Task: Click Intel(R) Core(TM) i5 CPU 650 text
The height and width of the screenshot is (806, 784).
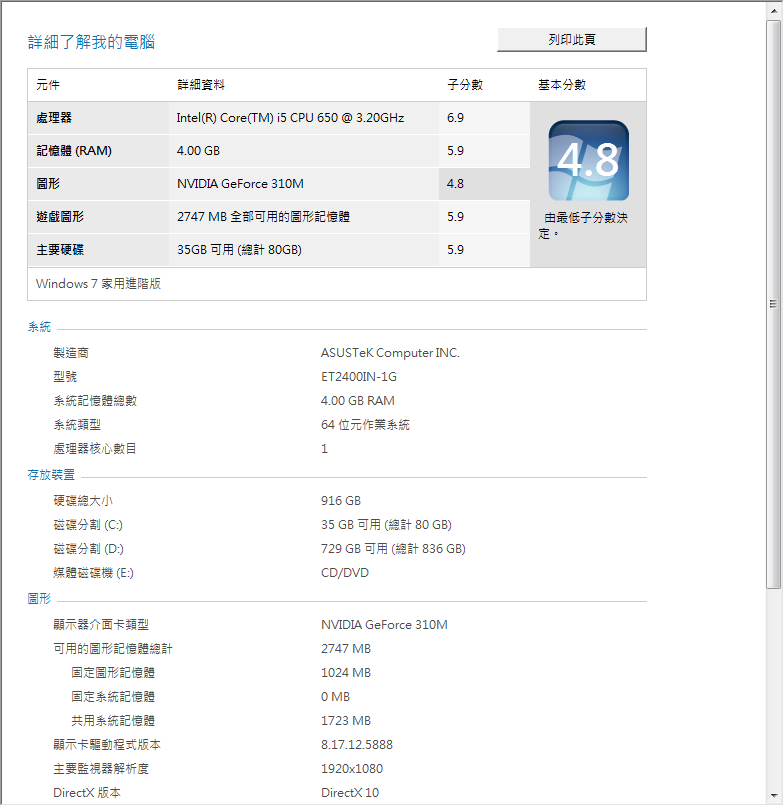Action: pos(290,118)
